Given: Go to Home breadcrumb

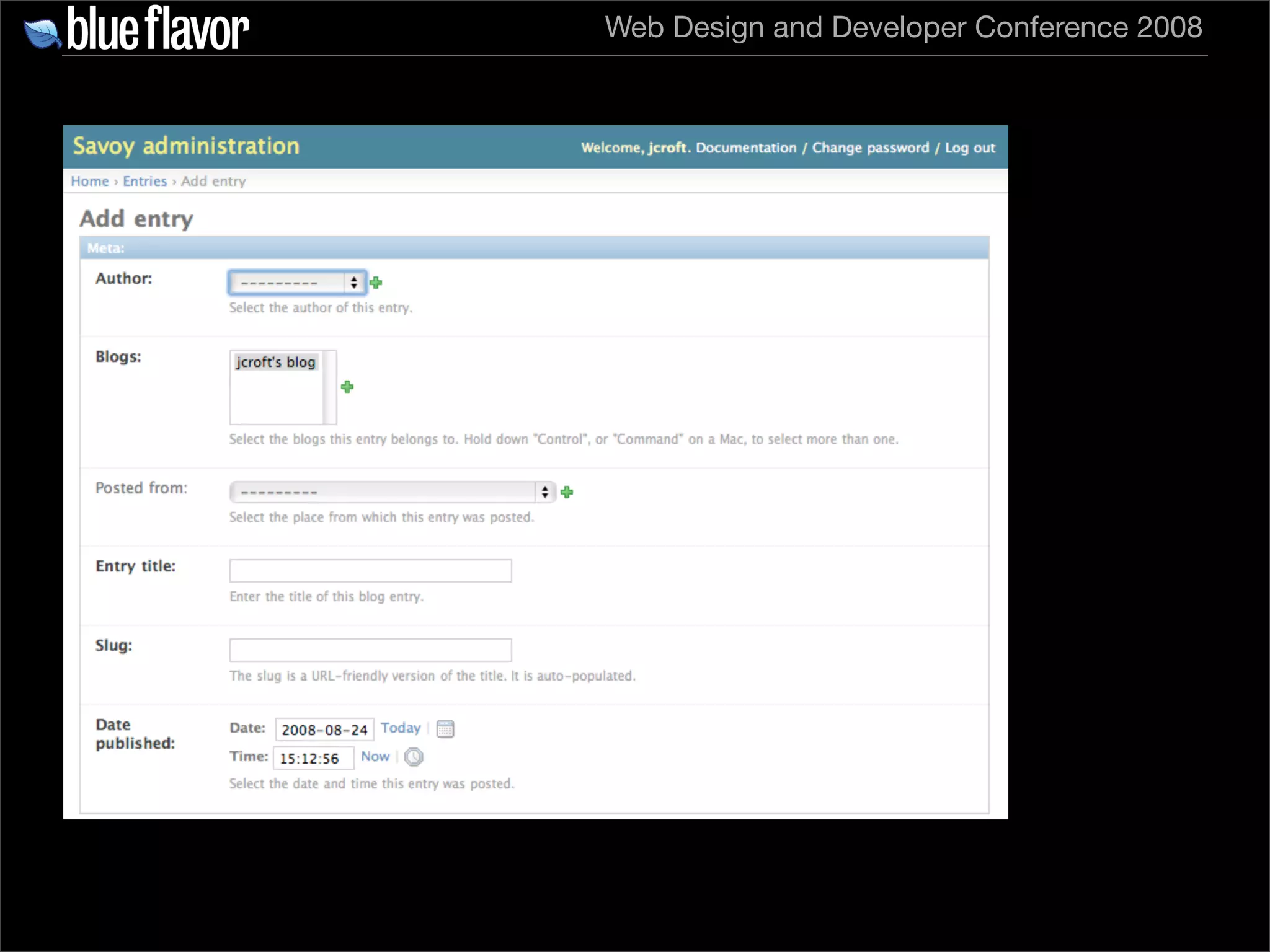Looking at the screenshot, I should 90,181.
